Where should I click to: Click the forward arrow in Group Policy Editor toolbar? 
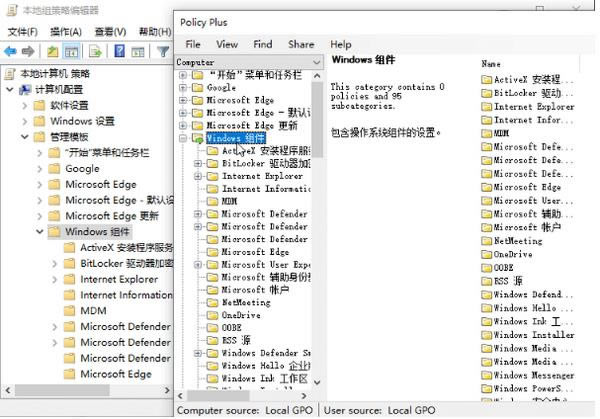(28, 51)
